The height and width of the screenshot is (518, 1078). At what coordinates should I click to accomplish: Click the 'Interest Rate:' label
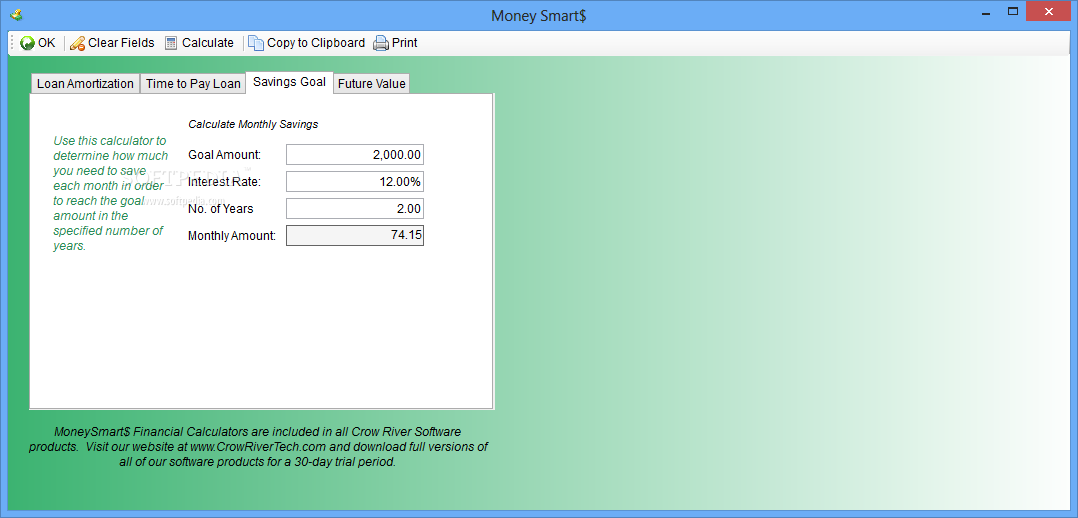225,182
